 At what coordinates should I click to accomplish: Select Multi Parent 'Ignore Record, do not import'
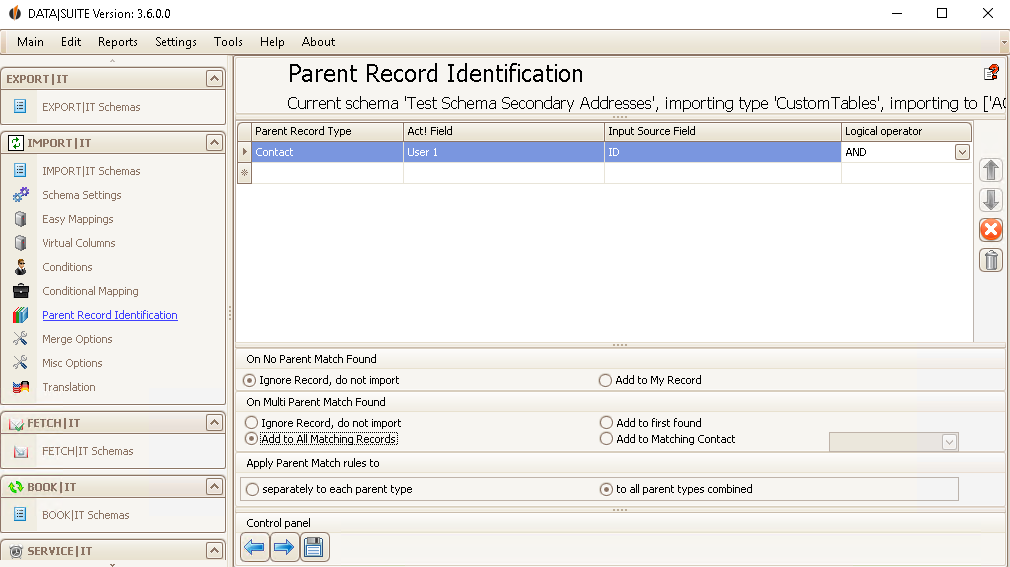coord(251,423)
